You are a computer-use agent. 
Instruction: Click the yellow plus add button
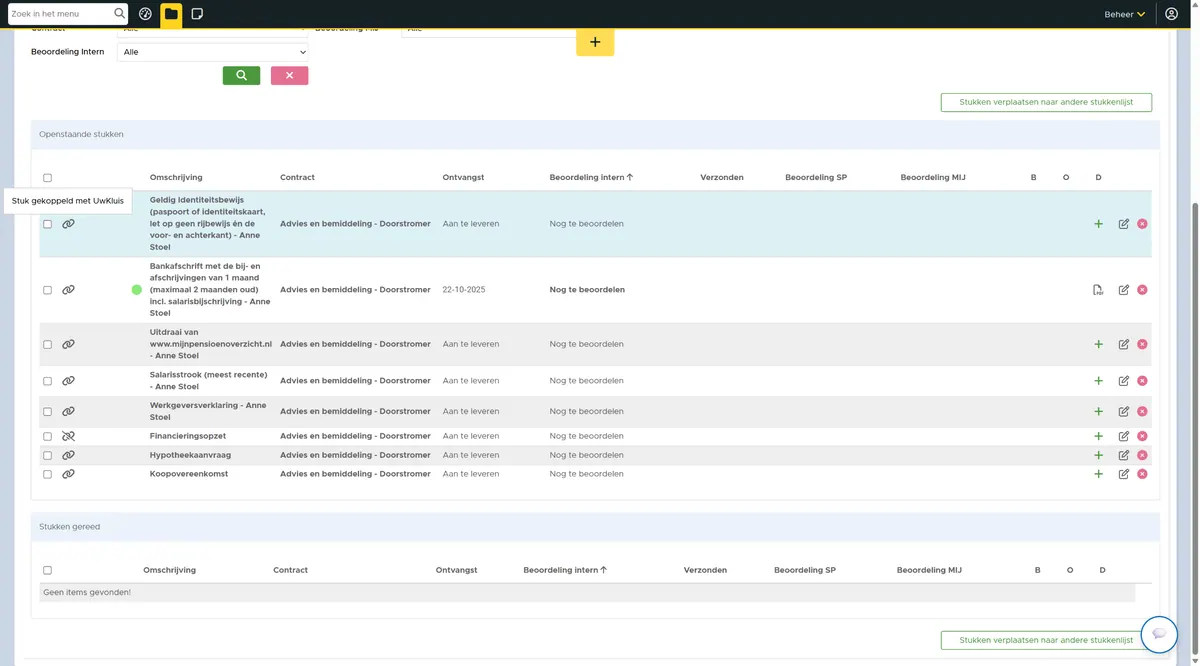click(595, 42)
